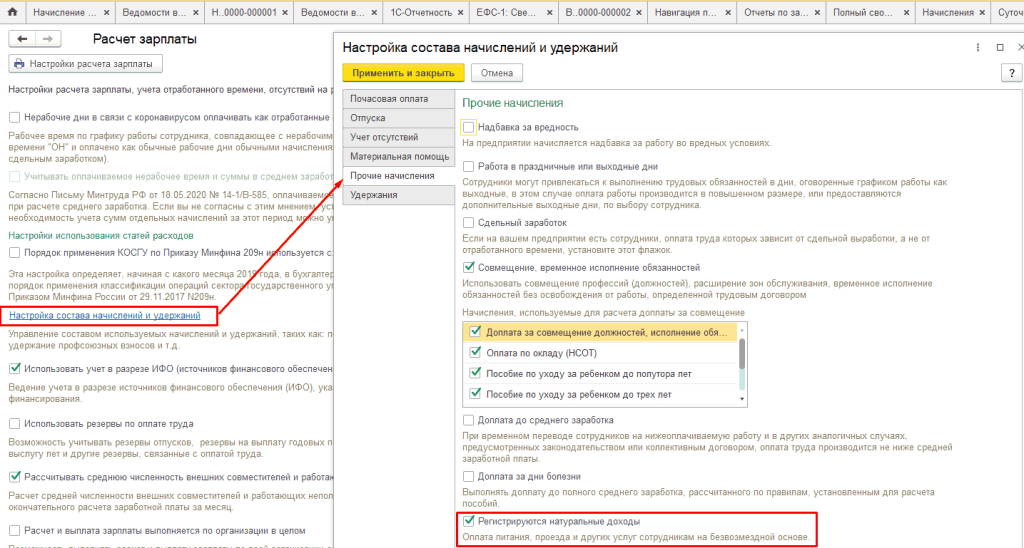
Task: Open Настройки использования статей расходов link
Action: (x=101, y=235)
